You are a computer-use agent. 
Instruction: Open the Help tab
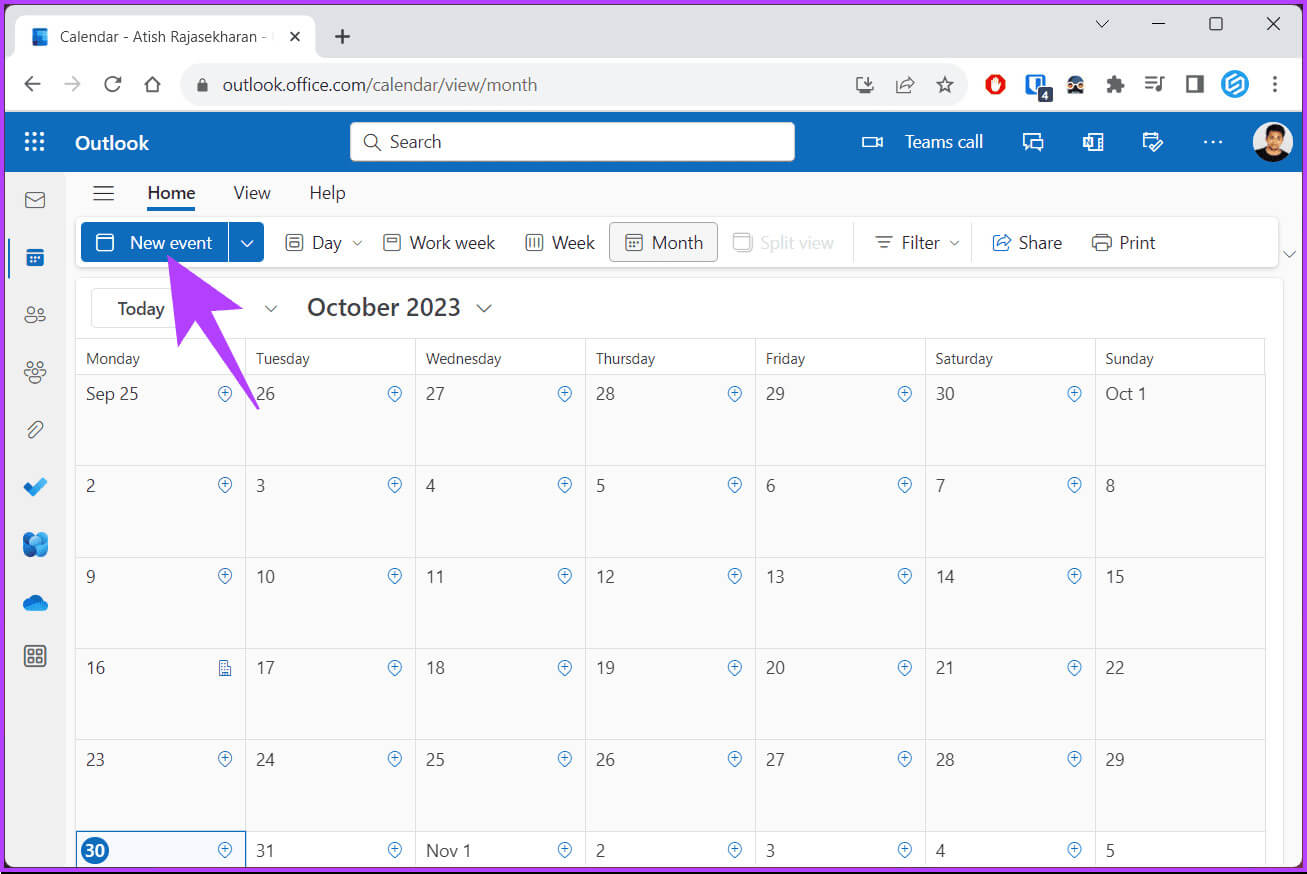pos(327,193)
